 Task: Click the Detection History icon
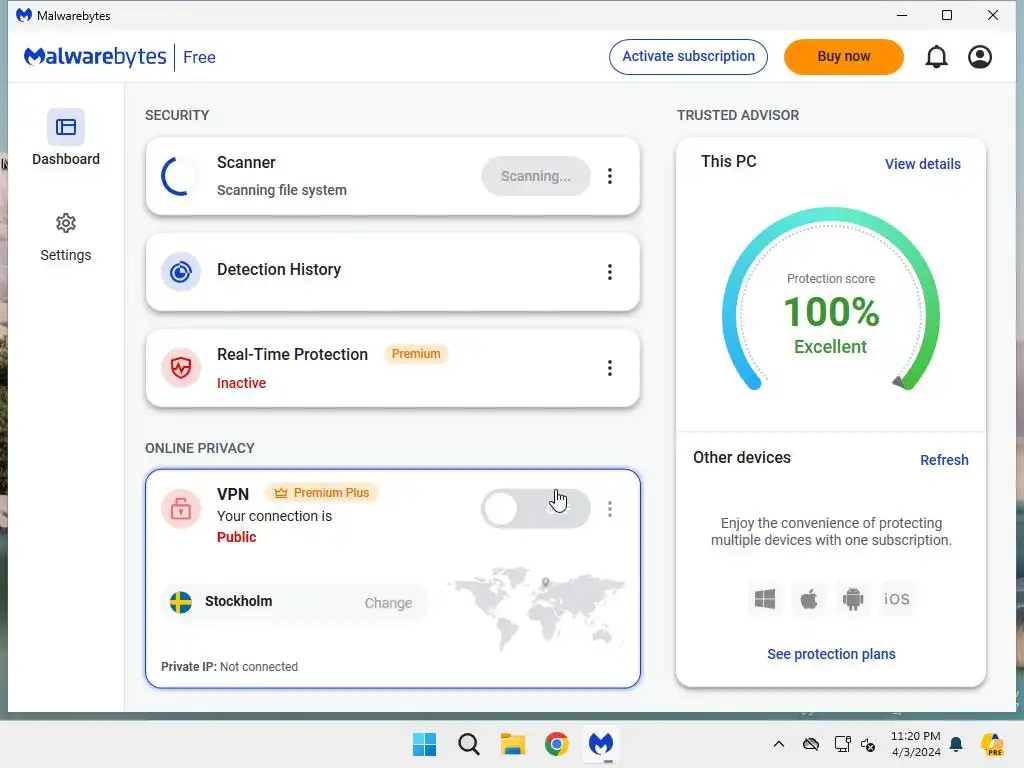click(181, 272)
